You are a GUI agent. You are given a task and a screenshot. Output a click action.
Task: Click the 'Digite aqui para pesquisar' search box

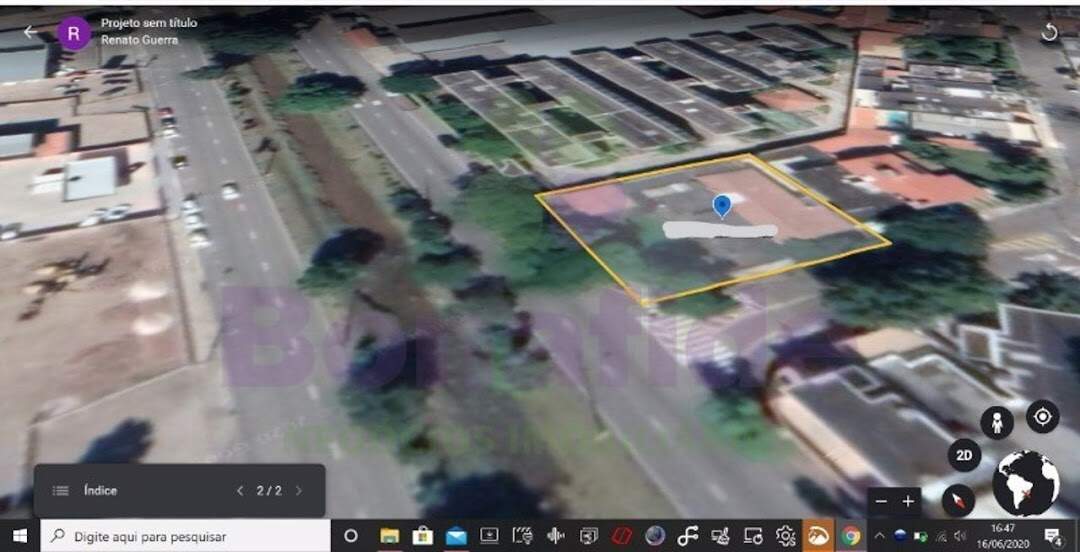pyautogui.click(x=185, y=536)
